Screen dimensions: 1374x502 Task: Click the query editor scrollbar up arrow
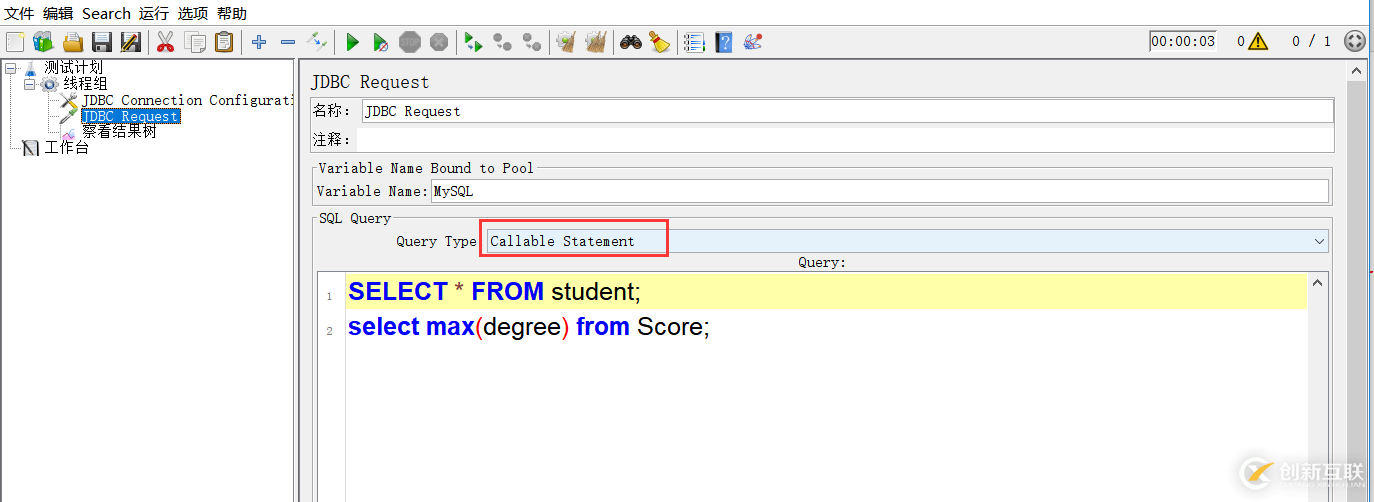tap(1318, 283)
